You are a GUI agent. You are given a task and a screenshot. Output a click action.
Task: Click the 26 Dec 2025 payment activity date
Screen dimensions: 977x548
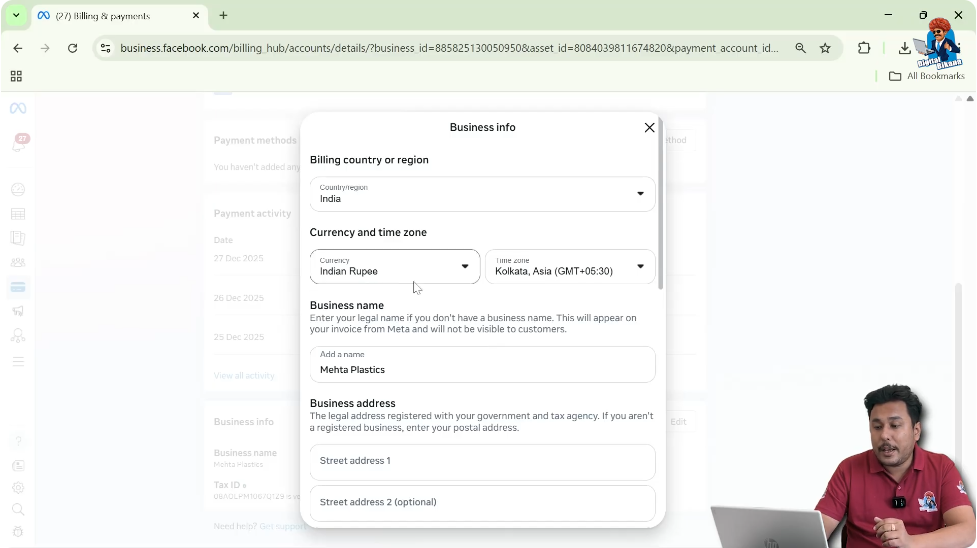[239, 298]
